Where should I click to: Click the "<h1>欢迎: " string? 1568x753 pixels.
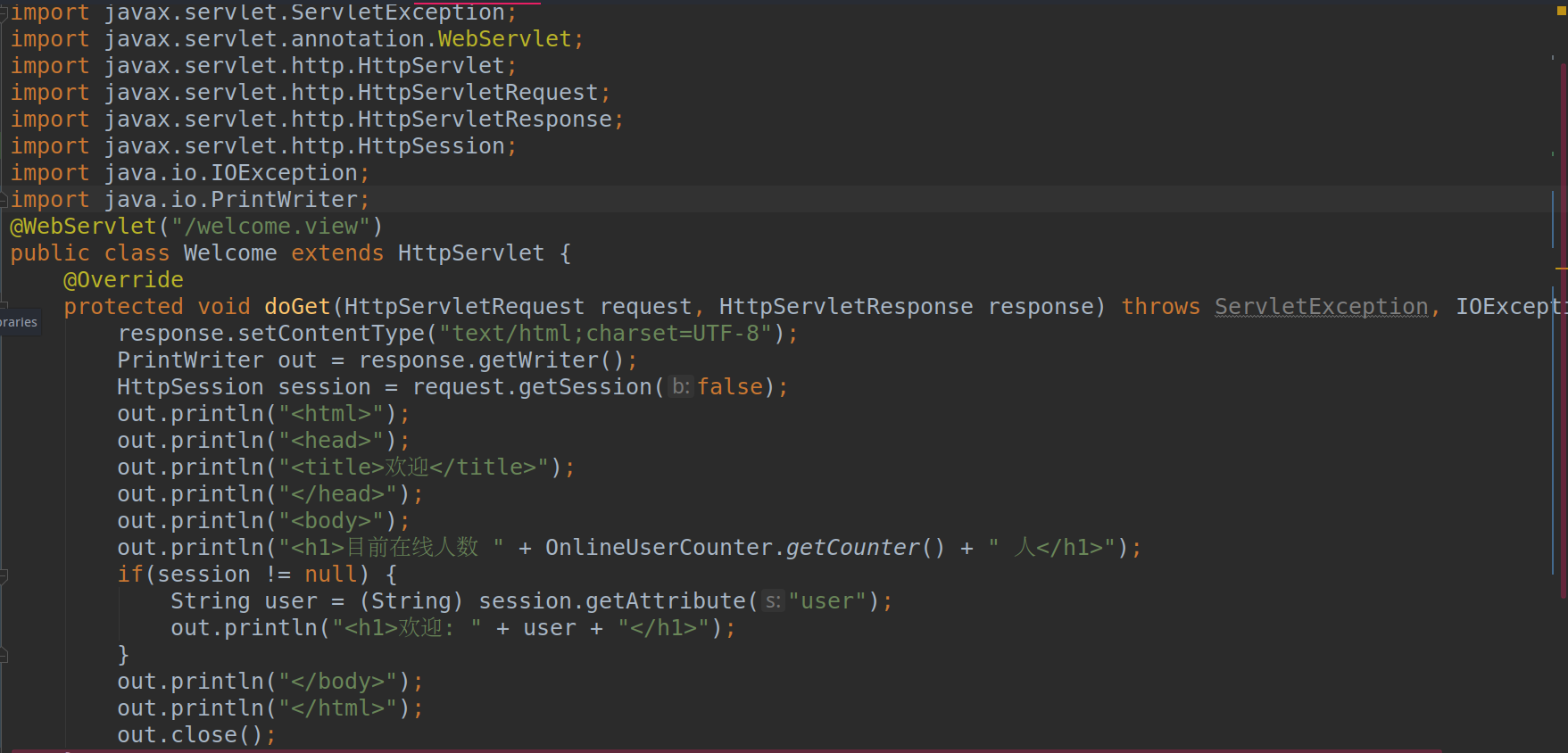click(407, 628)
